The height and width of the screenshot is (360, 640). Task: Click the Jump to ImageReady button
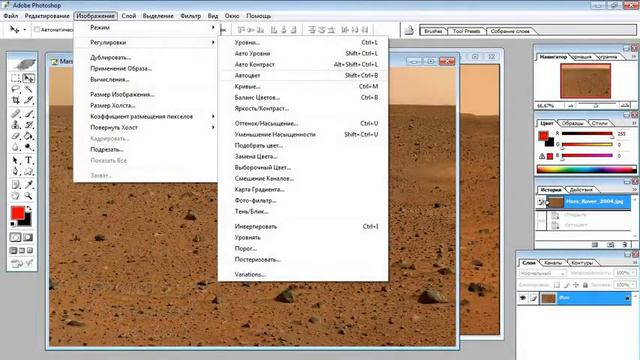click(x=22, y=264)
